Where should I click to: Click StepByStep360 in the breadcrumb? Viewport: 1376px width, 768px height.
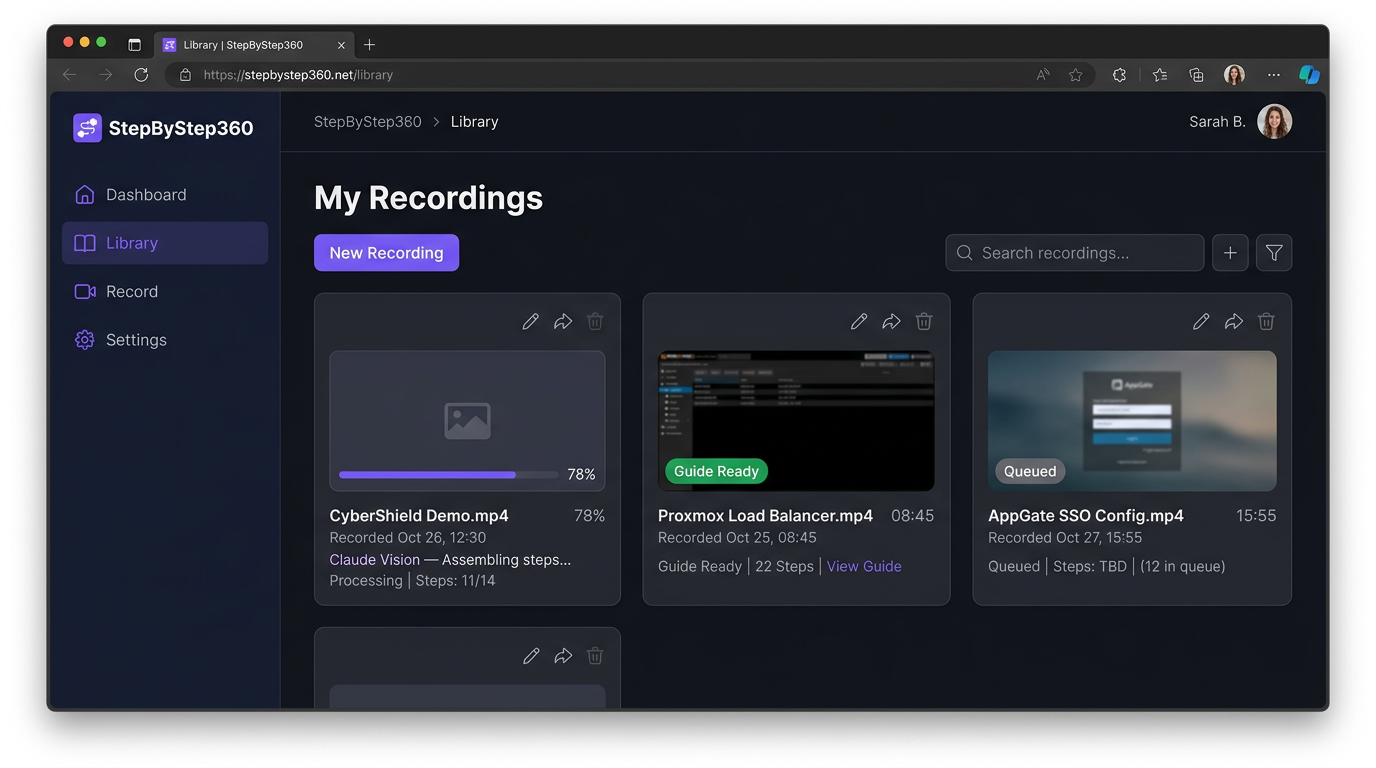(x=367, y=121)
